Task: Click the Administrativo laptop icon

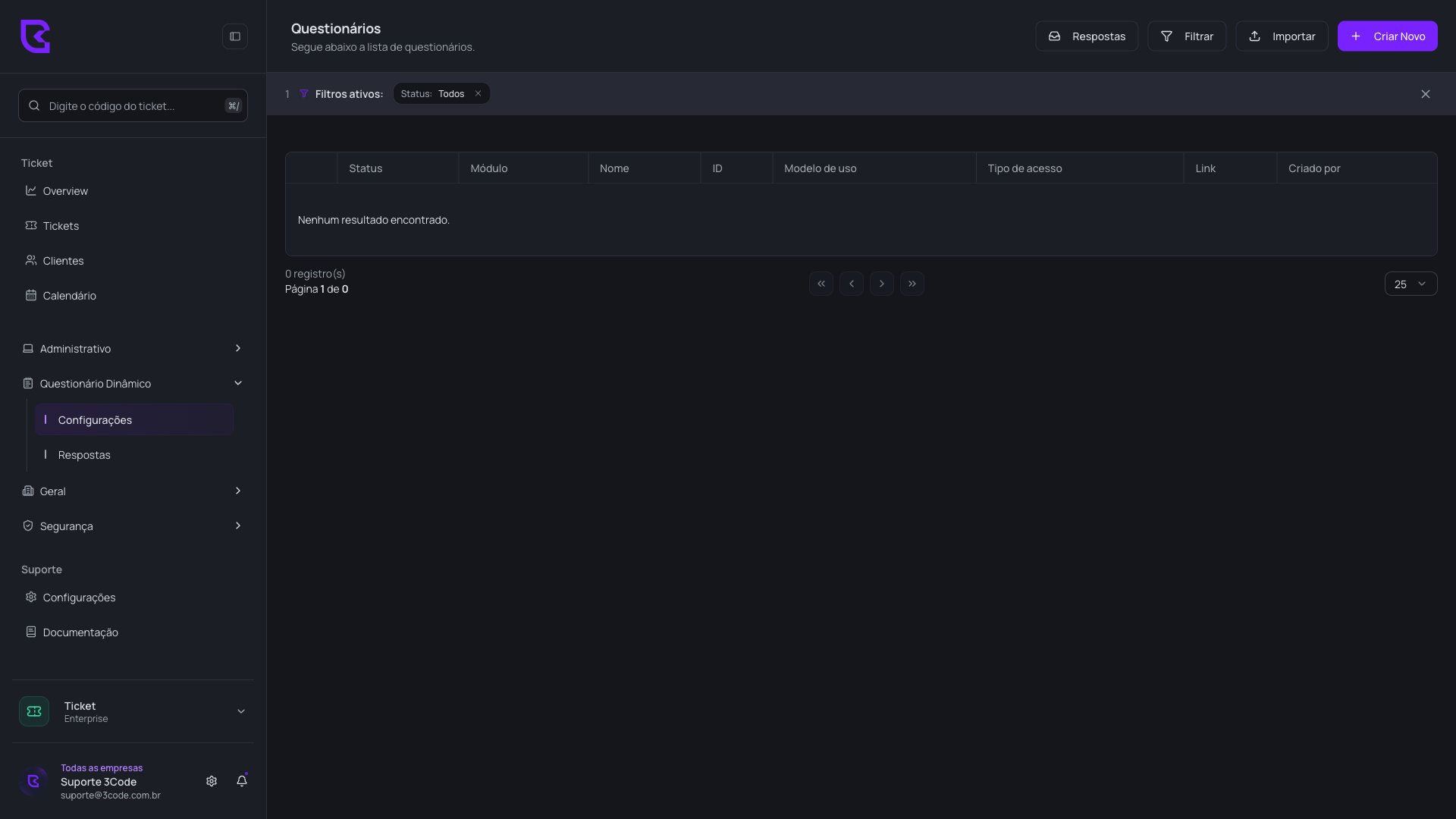Action: pos(28,348)
